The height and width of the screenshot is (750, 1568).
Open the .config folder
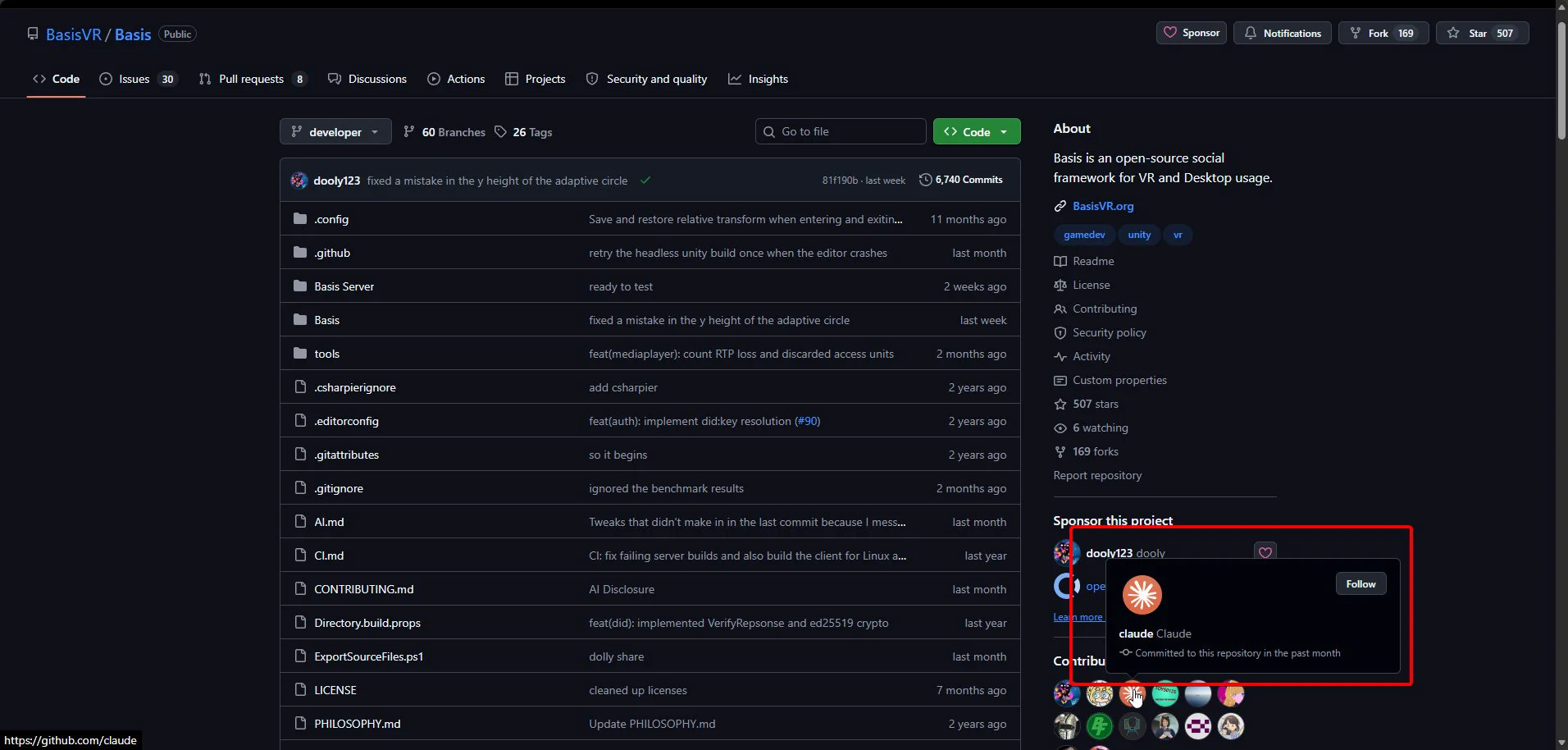click(331, 219)
